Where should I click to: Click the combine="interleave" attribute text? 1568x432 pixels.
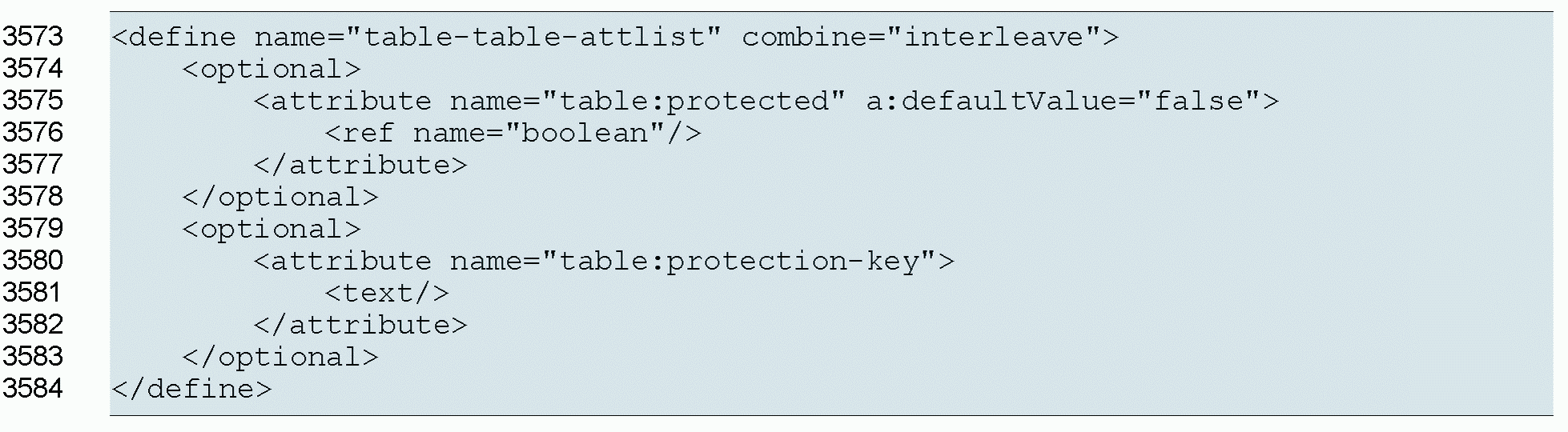click(929, 37)
